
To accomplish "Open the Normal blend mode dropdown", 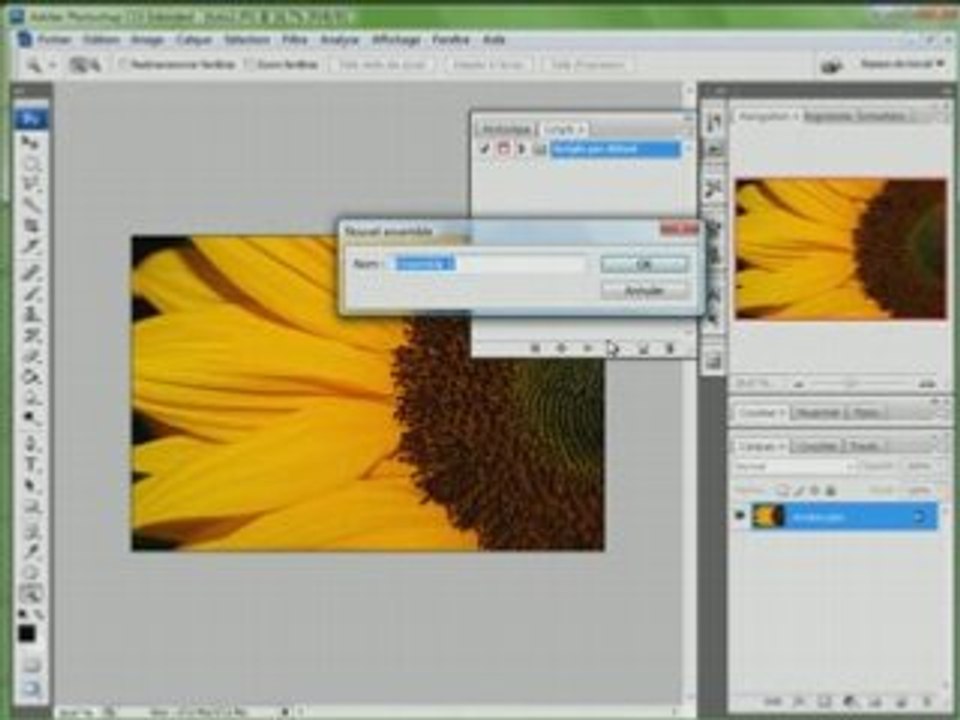I will pyautogui.click(x=794, y=467).
